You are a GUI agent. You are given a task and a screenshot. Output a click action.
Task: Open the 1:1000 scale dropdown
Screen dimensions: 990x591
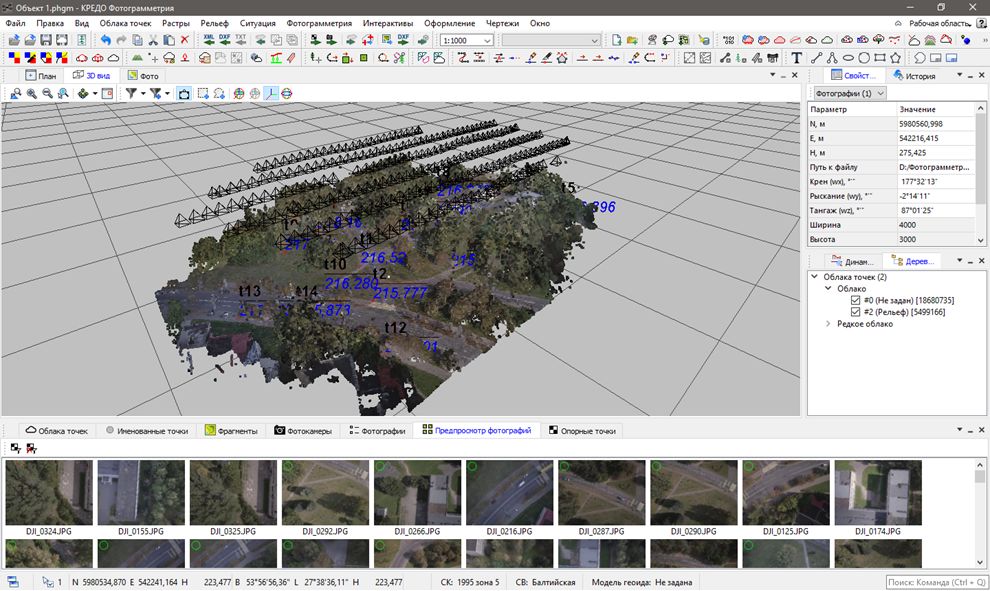point(487,40)
